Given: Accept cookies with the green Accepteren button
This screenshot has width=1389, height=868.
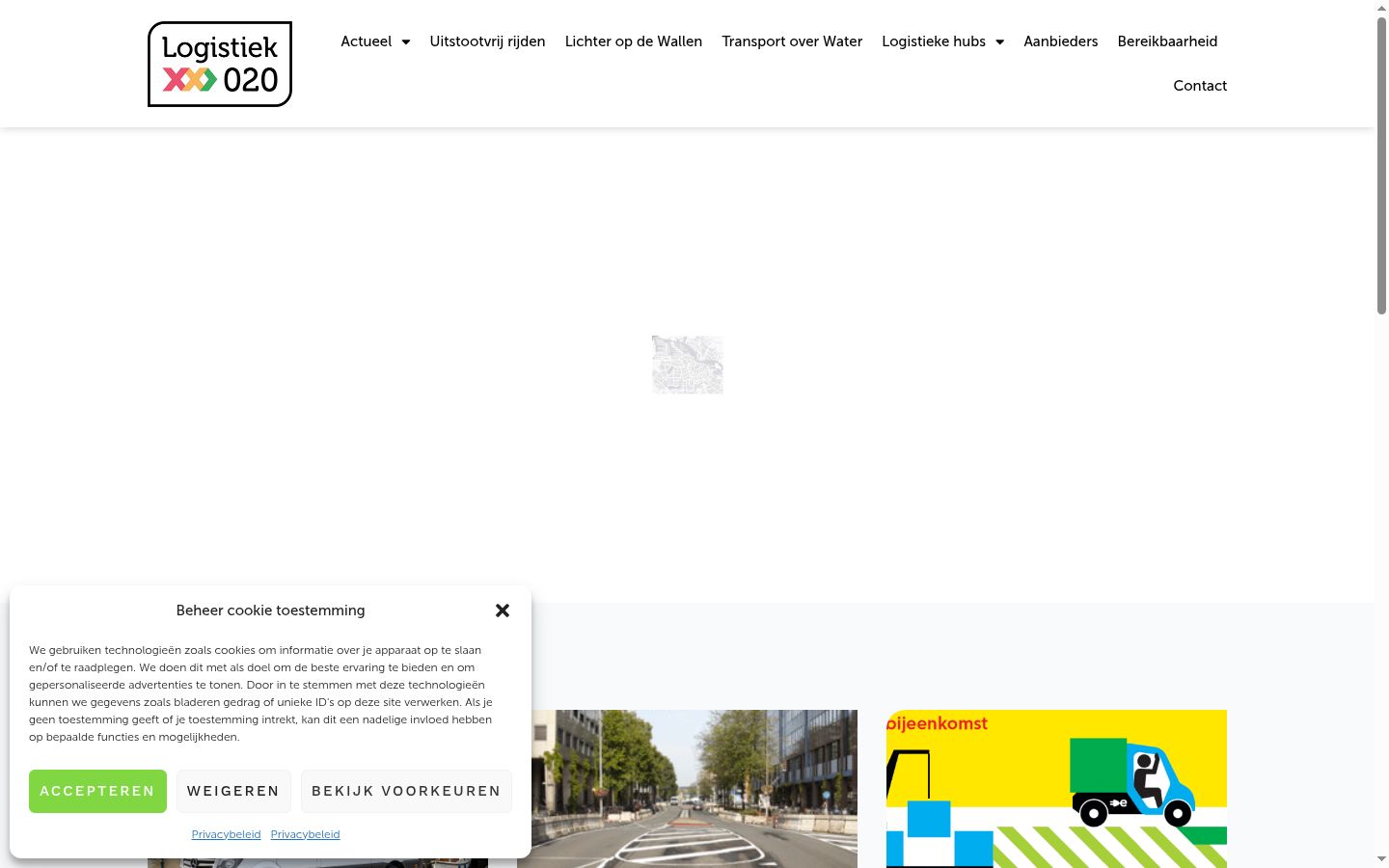Looking at the screenshot, I should point(97,791).
